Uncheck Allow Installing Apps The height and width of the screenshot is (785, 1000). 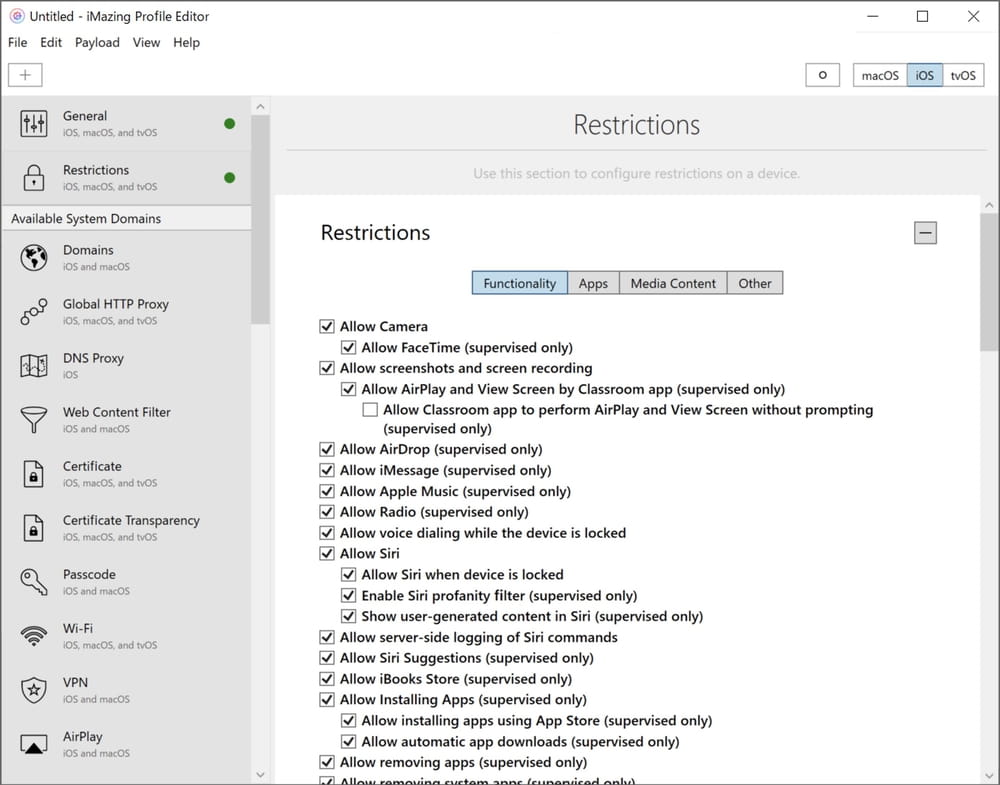pyautogui.click(x=327, y=700)
